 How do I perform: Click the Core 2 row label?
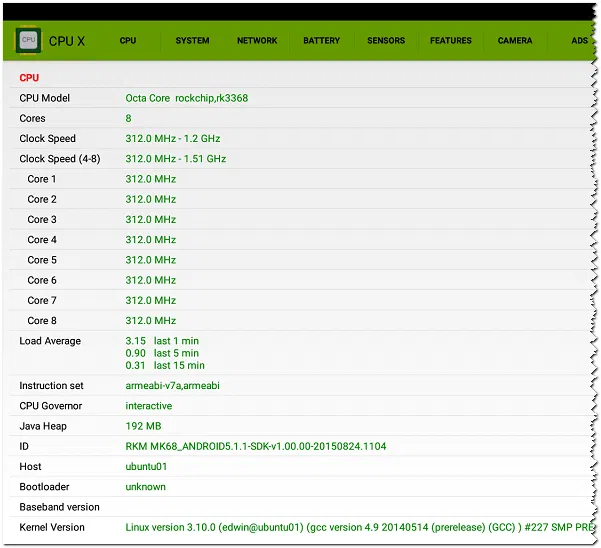point(42,200)
